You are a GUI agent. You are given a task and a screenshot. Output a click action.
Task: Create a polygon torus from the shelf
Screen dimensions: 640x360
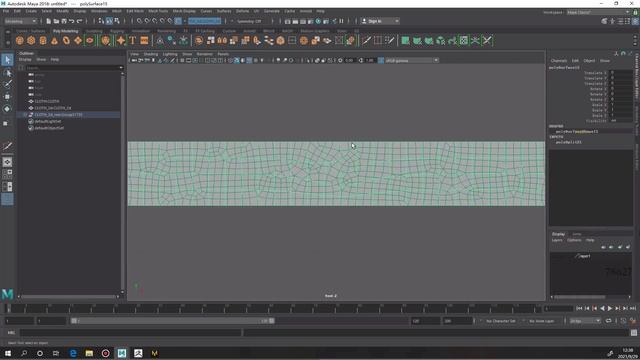point(66,40)
